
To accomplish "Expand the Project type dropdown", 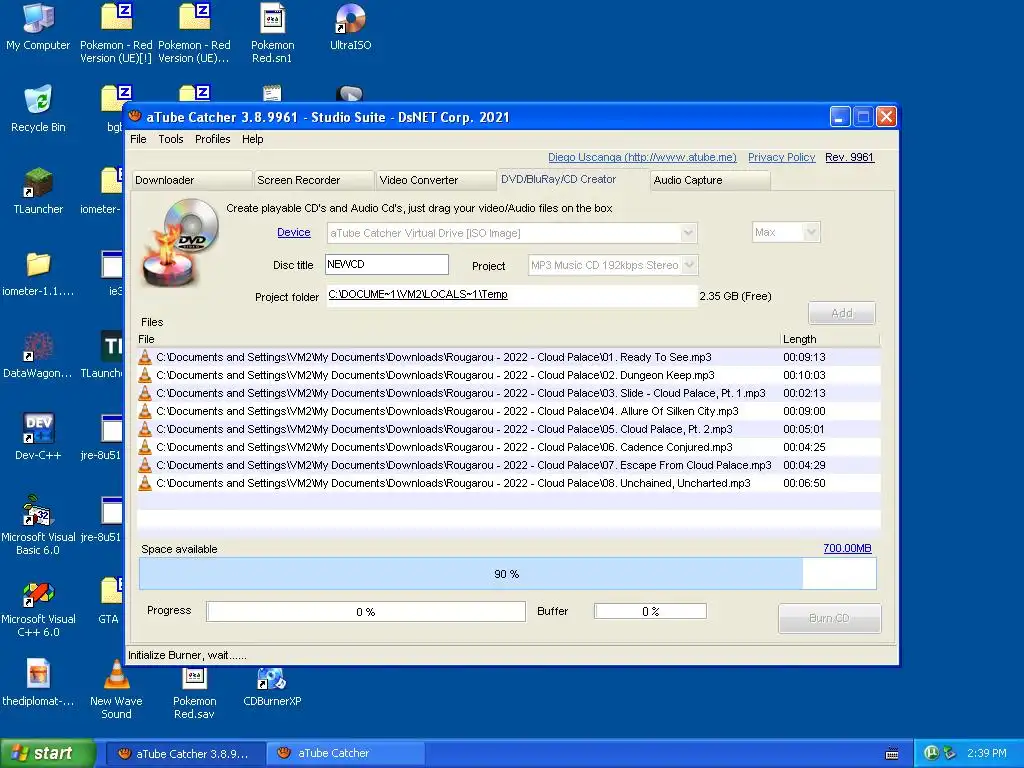I will [690, 265].
